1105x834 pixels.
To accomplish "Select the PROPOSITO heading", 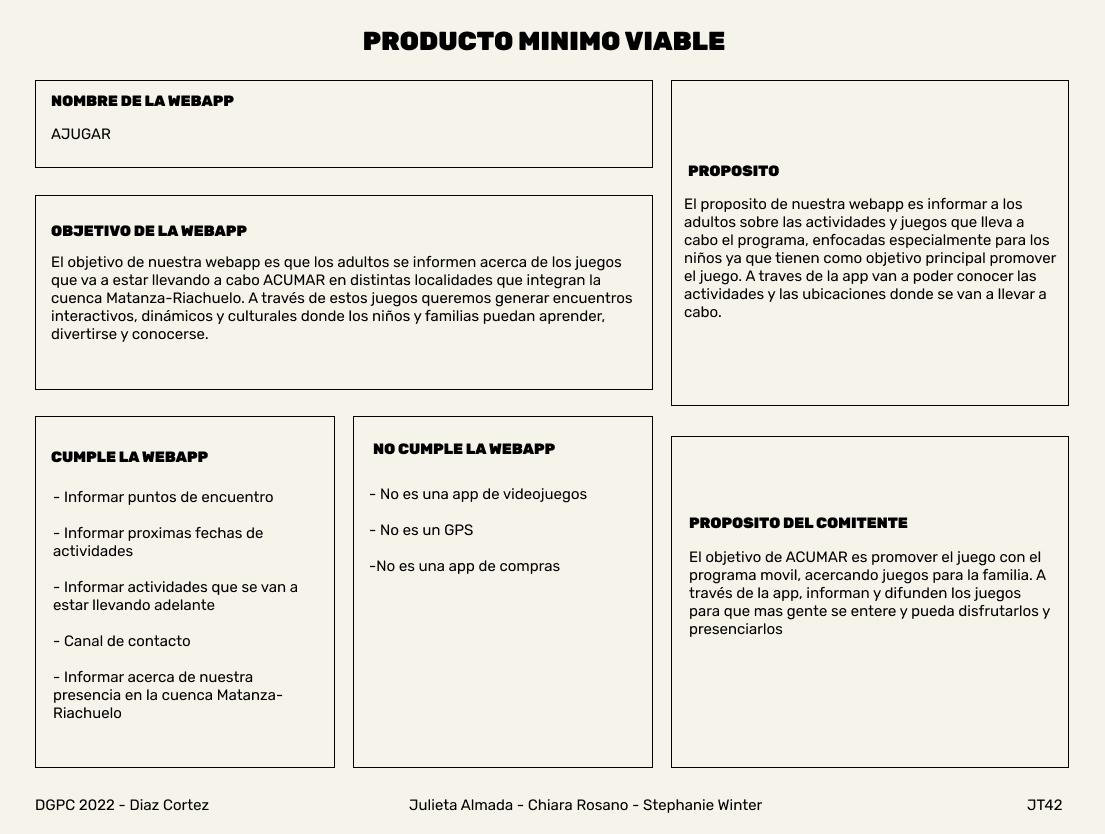I will click(x=733, y=171).
